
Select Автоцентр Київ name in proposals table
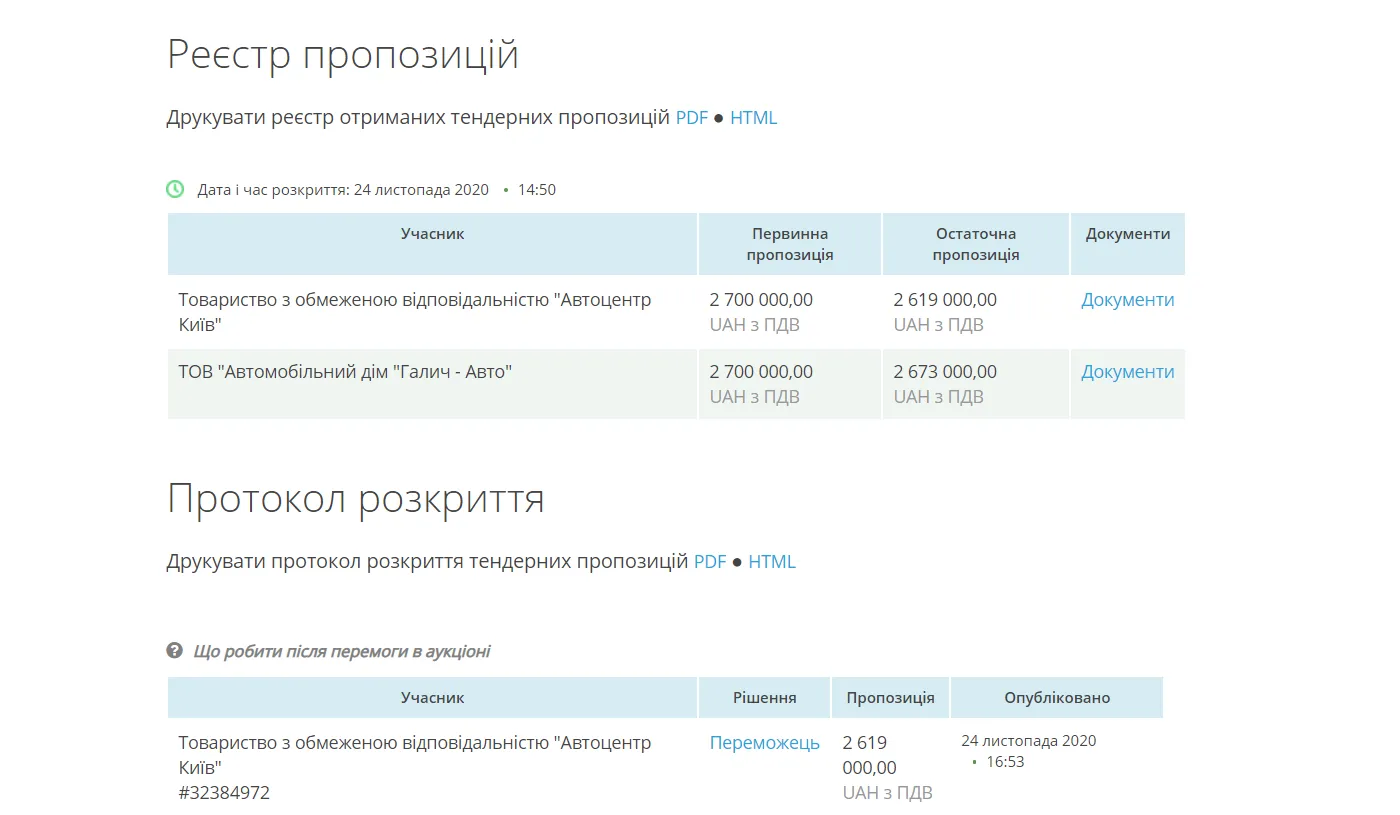(415, 312)
